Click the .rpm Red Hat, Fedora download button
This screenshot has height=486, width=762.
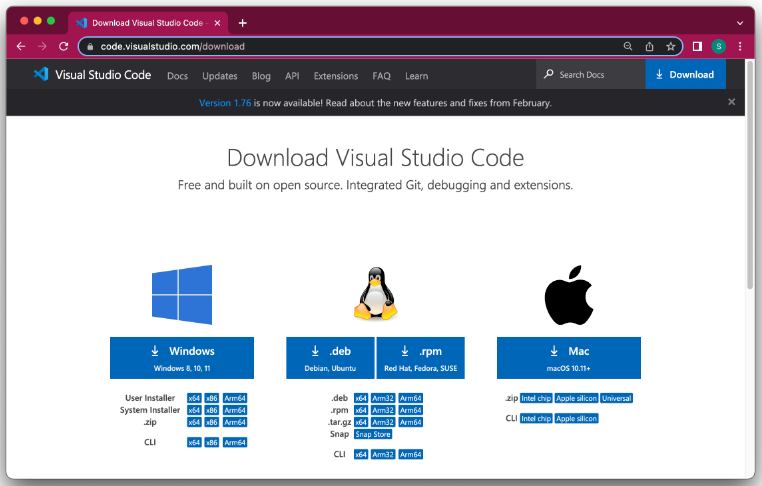420,358
